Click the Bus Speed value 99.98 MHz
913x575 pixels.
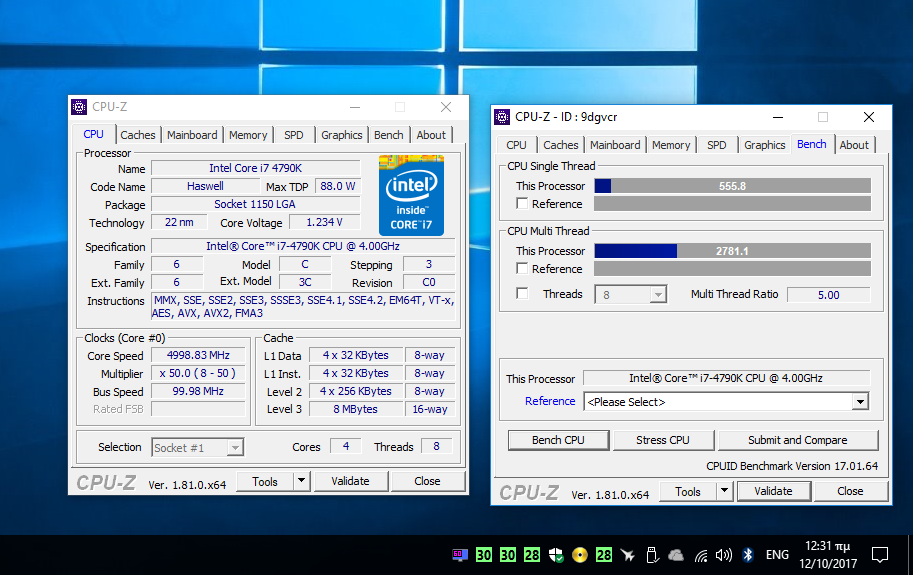pos(198,391)
